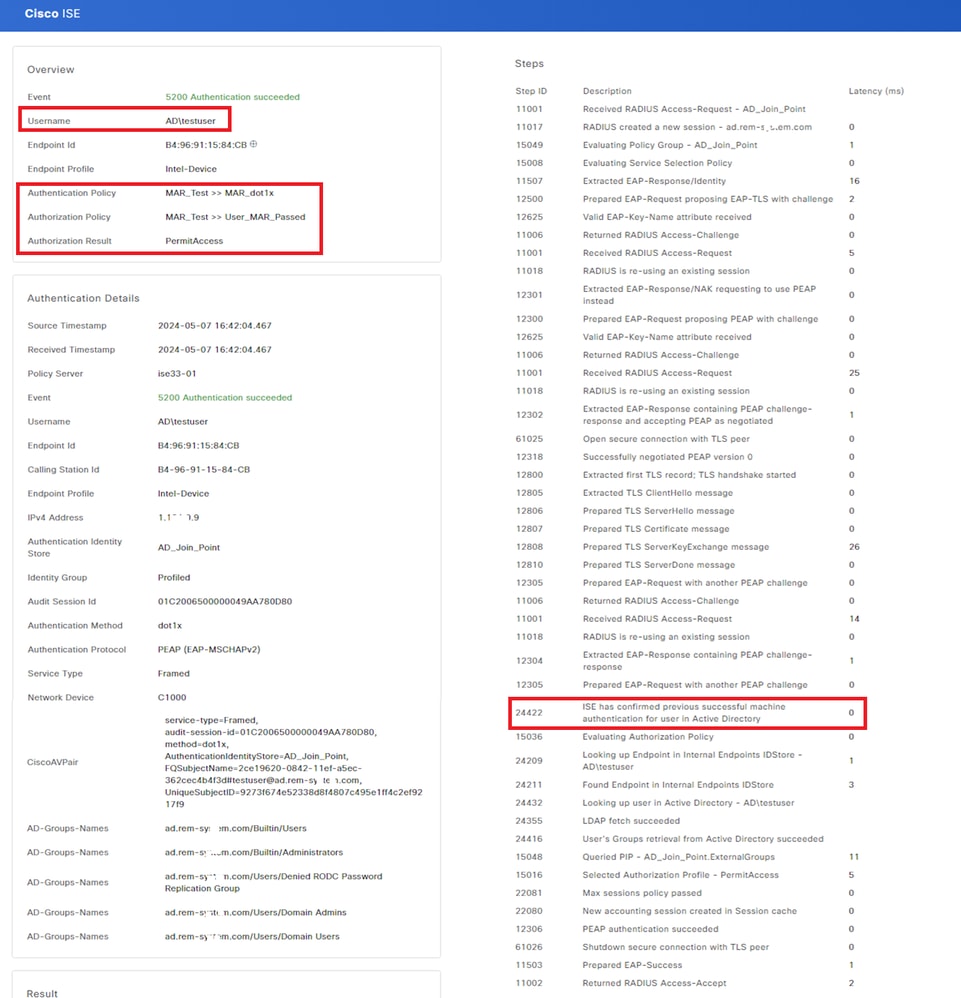Open '5200 Authentication succeeded' in Overview section
The image size is (961, 998).
(x=232, y=97)
